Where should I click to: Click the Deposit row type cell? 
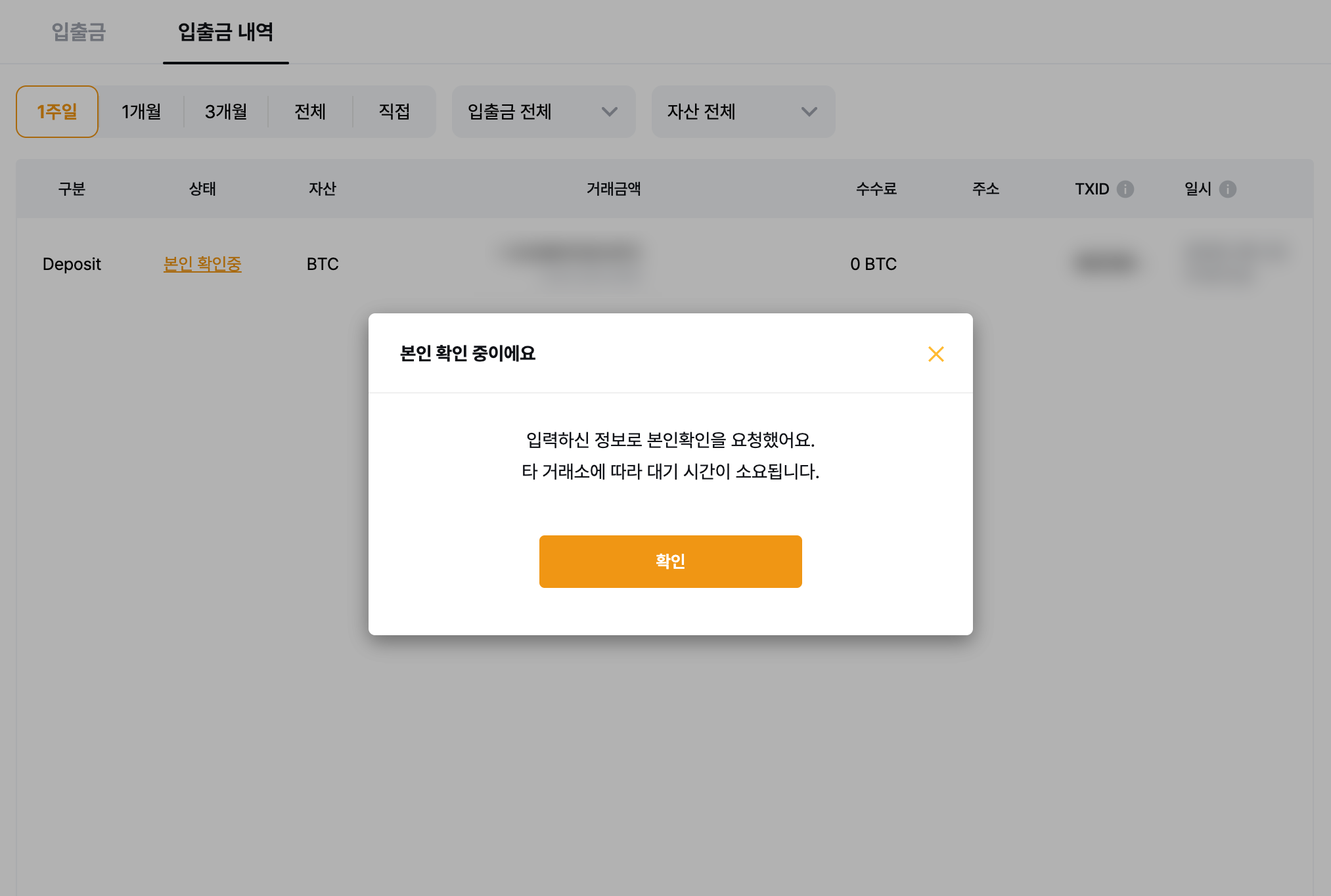click(72, 264)
